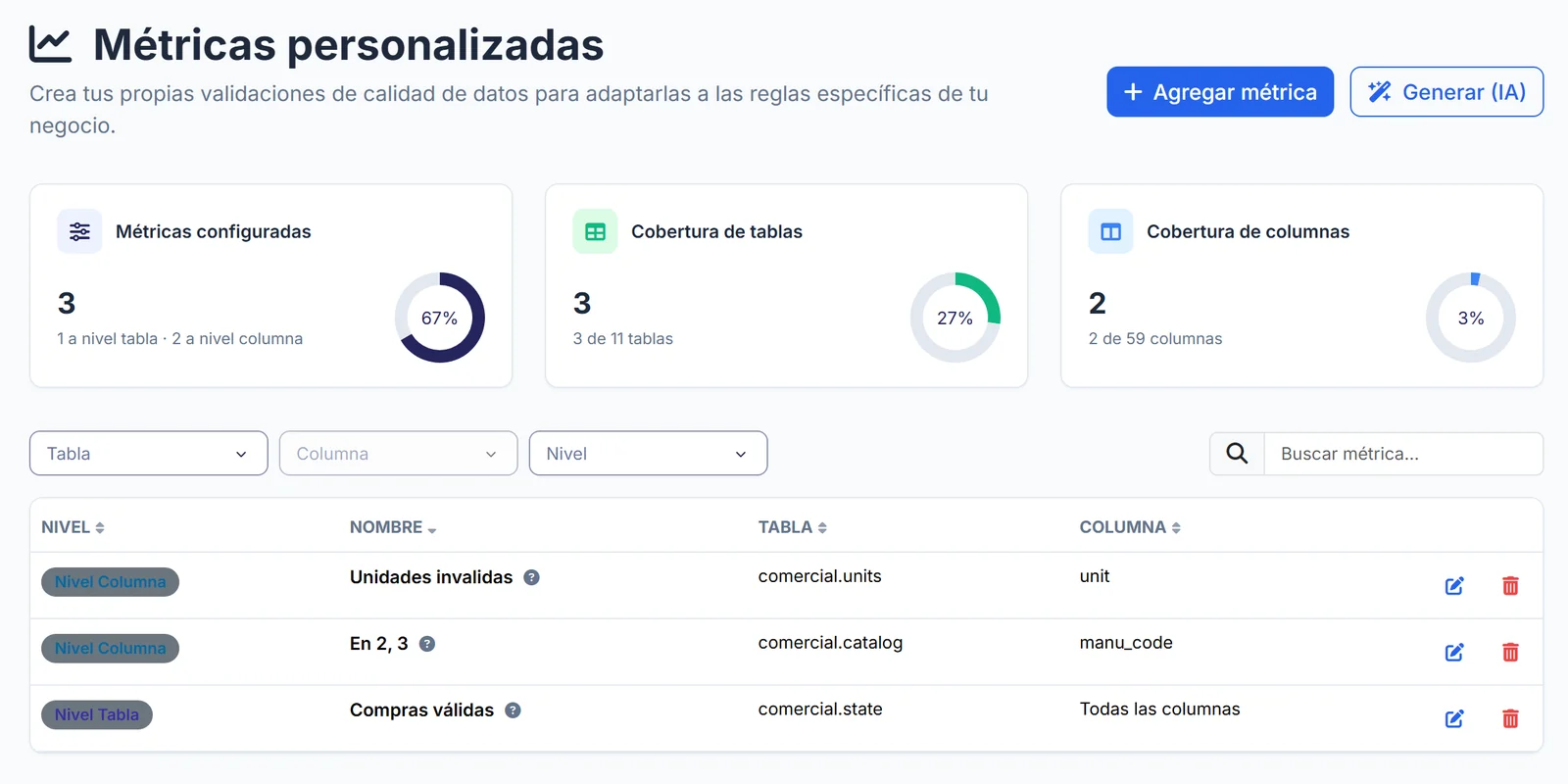The image size is (1568, 784).
Task: Click the Unidades invalidas metric name
Action: pyautogui.click(x=431, y=577)
